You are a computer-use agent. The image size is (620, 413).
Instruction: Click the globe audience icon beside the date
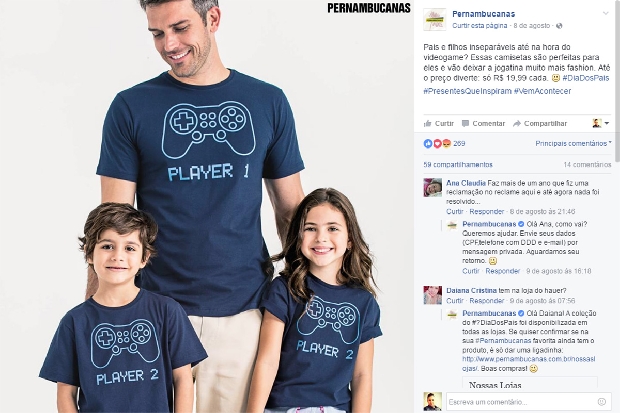point(559,26)
